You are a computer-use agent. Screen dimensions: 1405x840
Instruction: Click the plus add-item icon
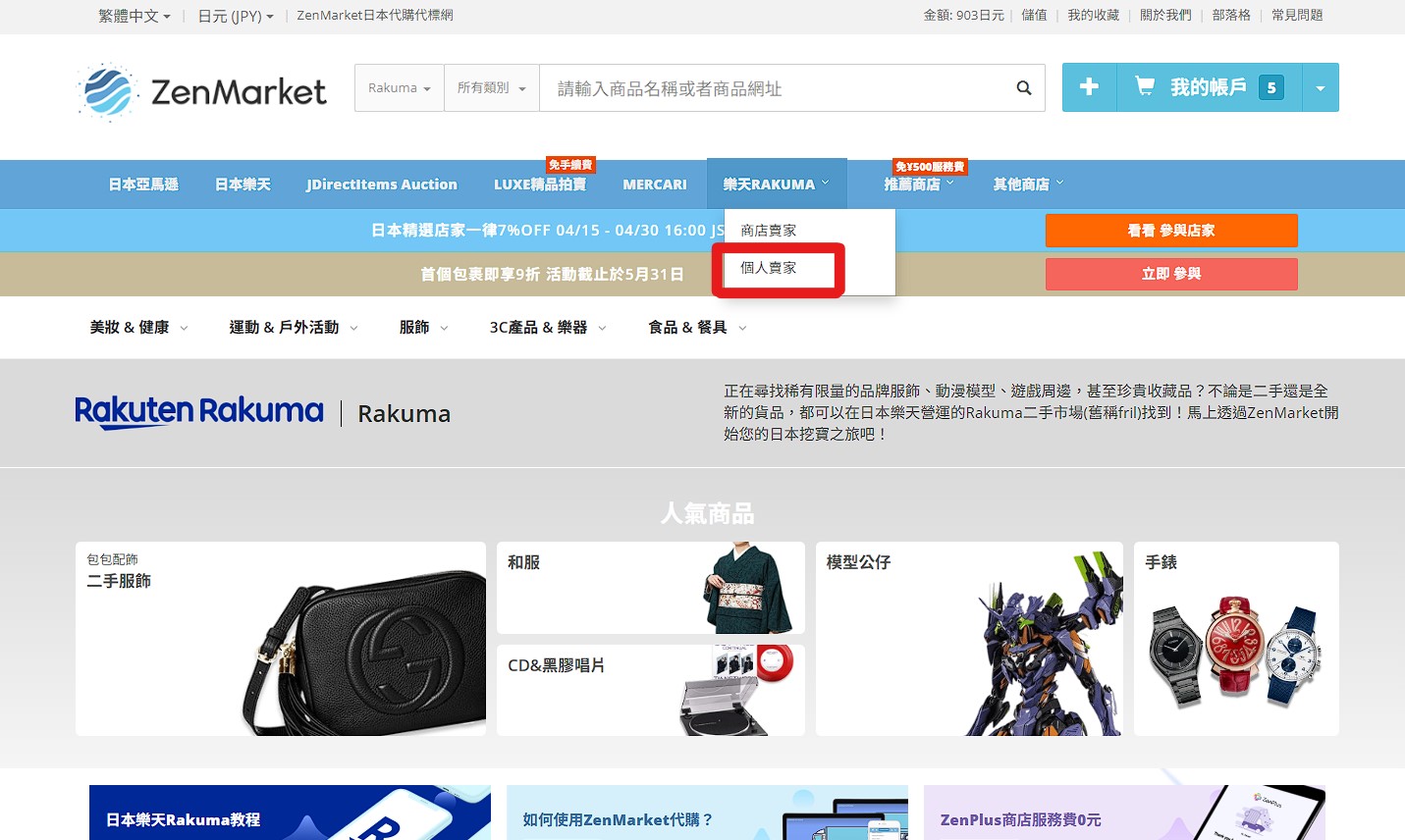click(1089, 87)
